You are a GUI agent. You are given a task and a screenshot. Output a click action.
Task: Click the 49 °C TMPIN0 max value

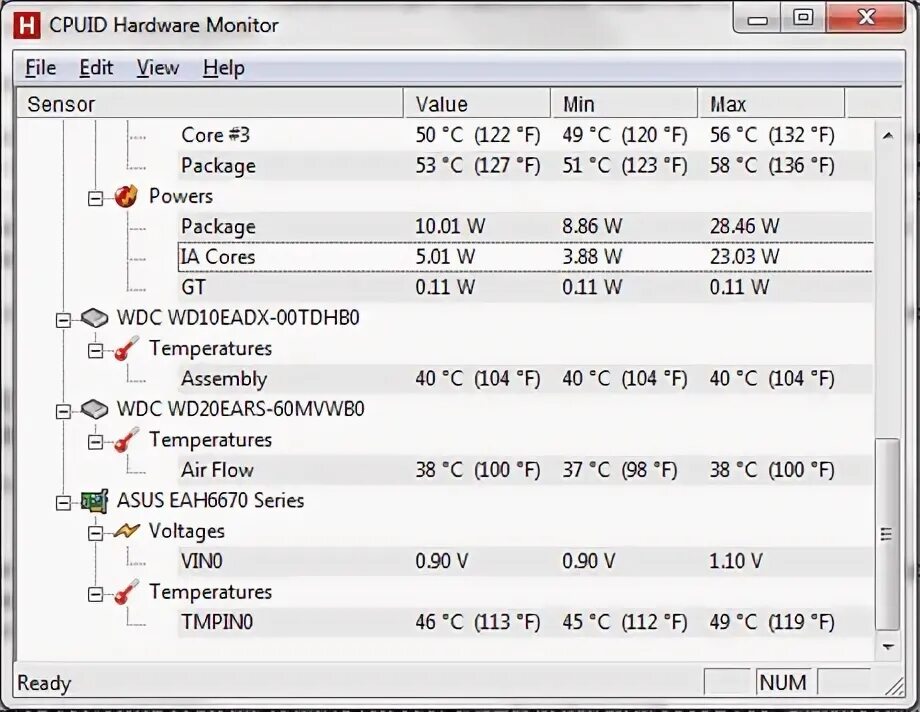pos(772,622)
